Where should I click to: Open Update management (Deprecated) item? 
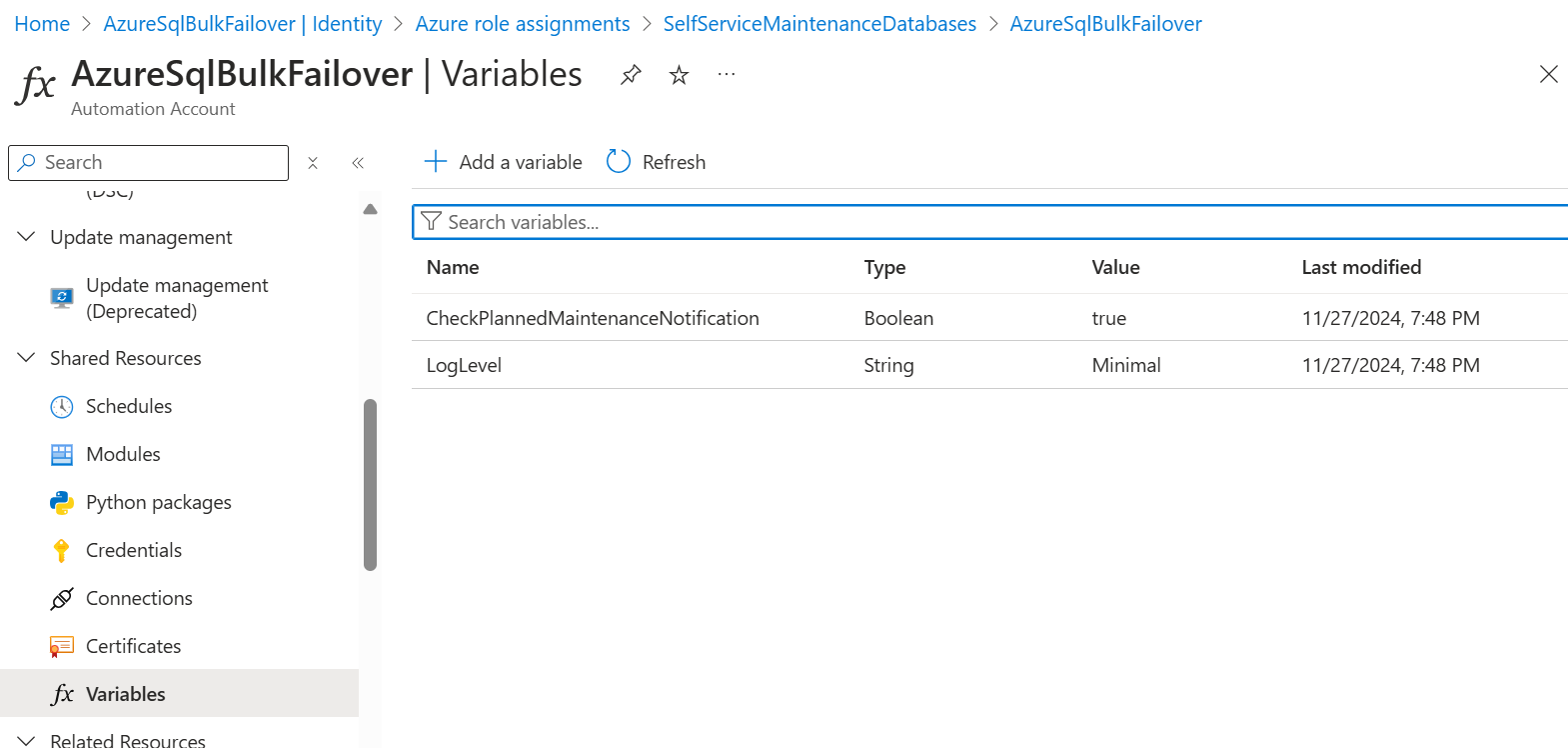pyautogui.click(x=177, y=298)
